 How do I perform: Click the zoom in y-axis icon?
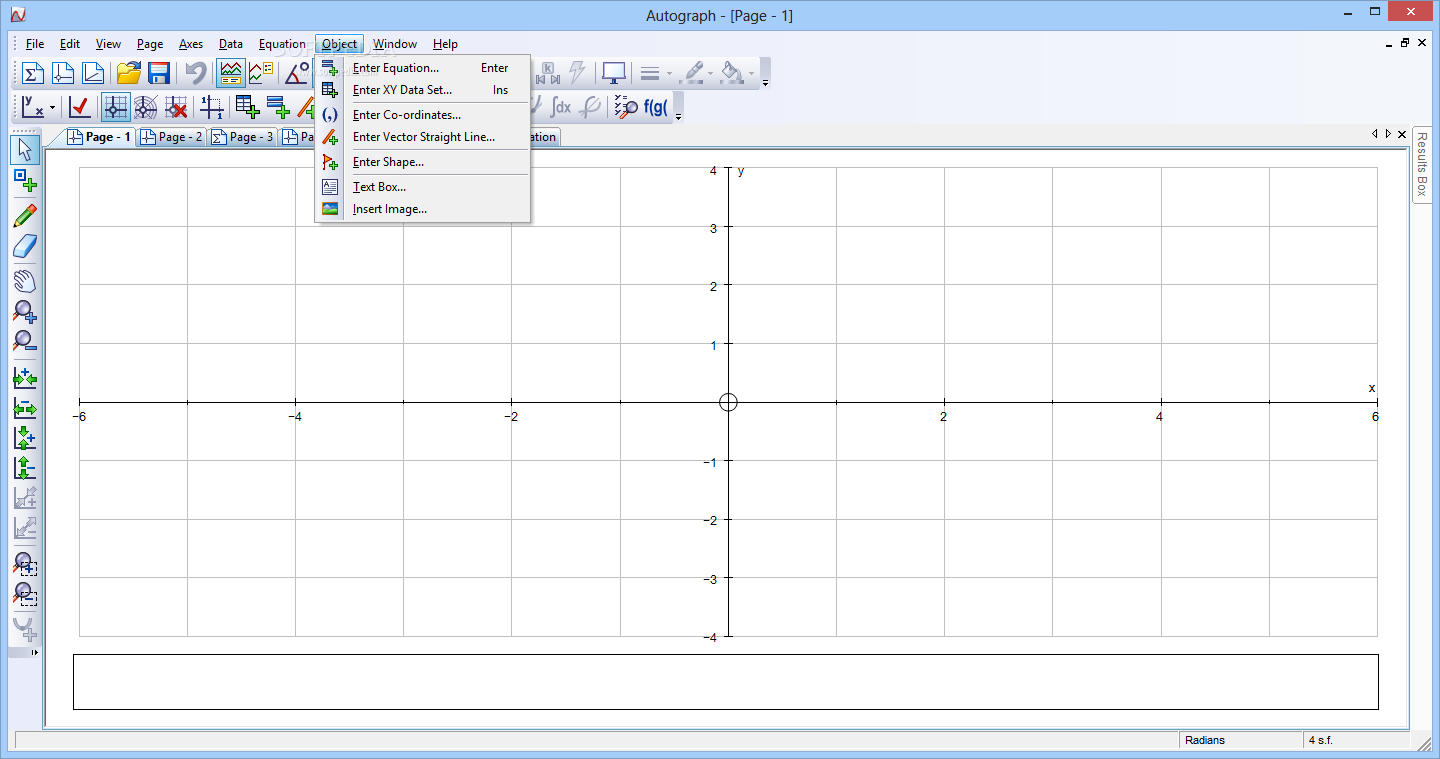[25, 437]
